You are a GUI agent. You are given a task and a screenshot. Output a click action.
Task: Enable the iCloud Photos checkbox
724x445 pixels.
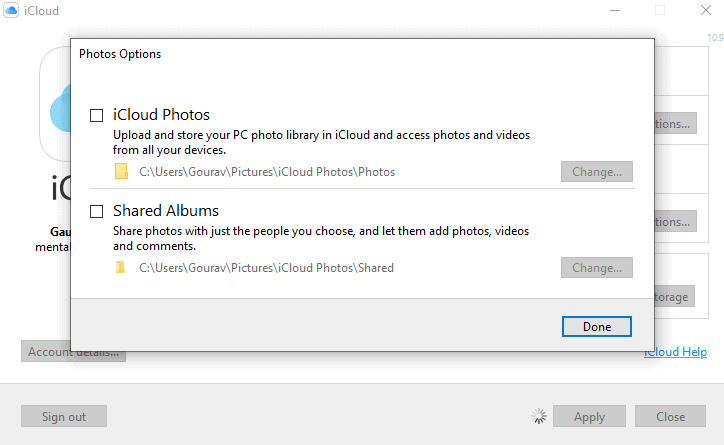(97, 115)
